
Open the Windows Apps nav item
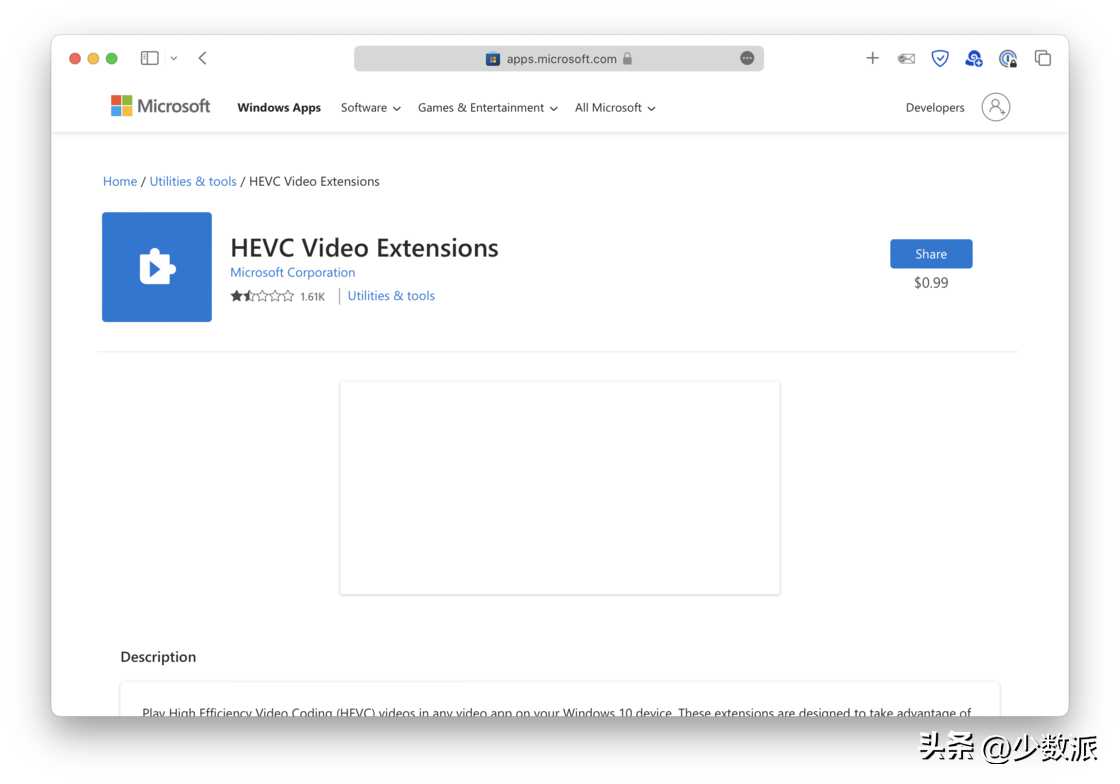point(279,108)
